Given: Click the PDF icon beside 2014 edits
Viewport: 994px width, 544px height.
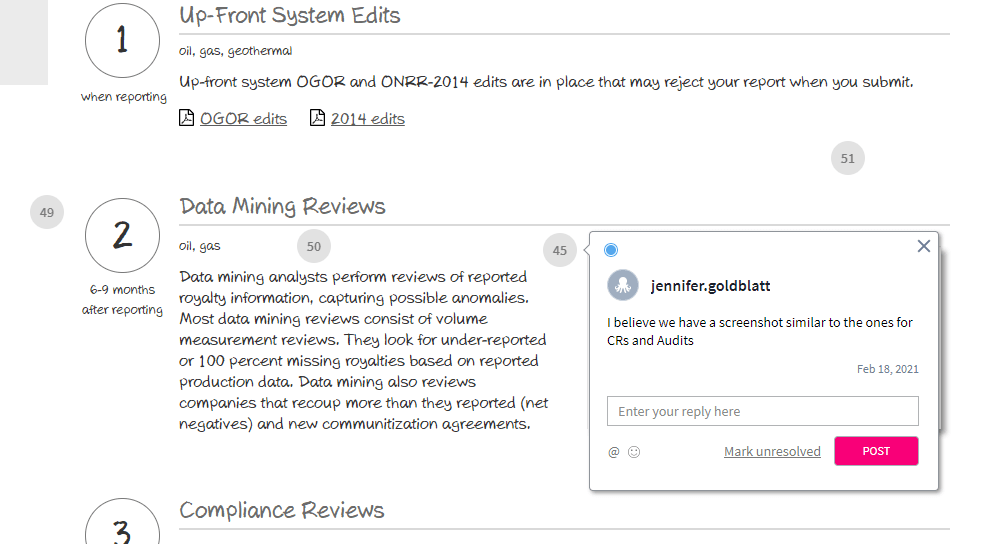Looking at the screenshot, I should point(317,118).
